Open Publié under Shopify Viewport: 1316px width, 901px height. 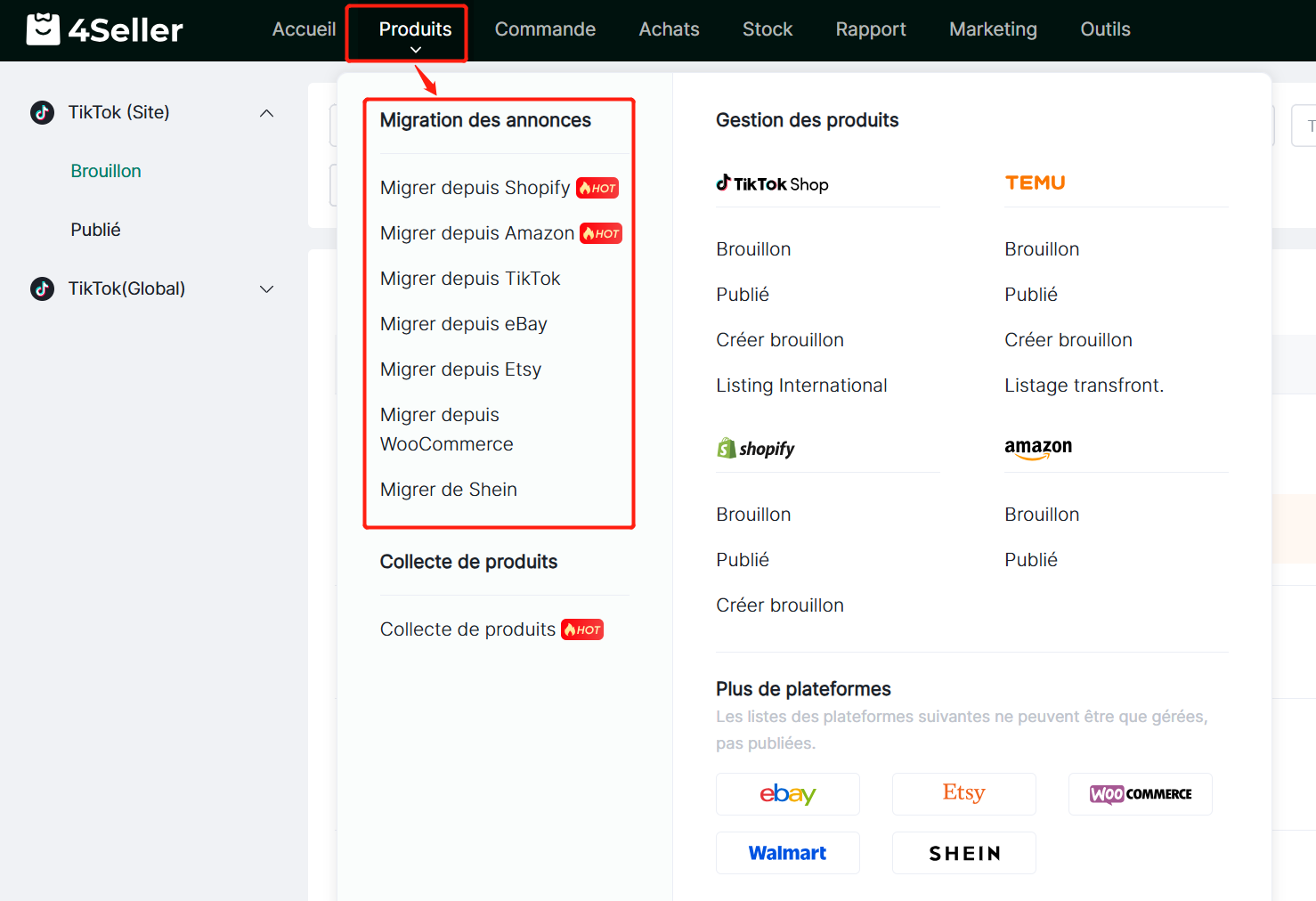point(743,560)
